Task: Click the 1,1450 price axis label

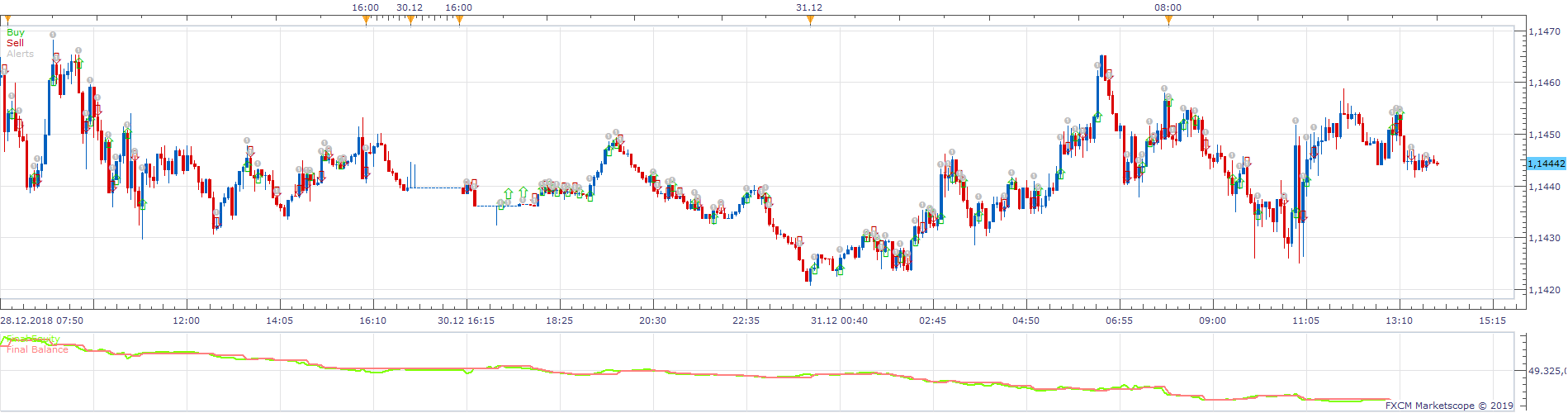Action: 1544,135
